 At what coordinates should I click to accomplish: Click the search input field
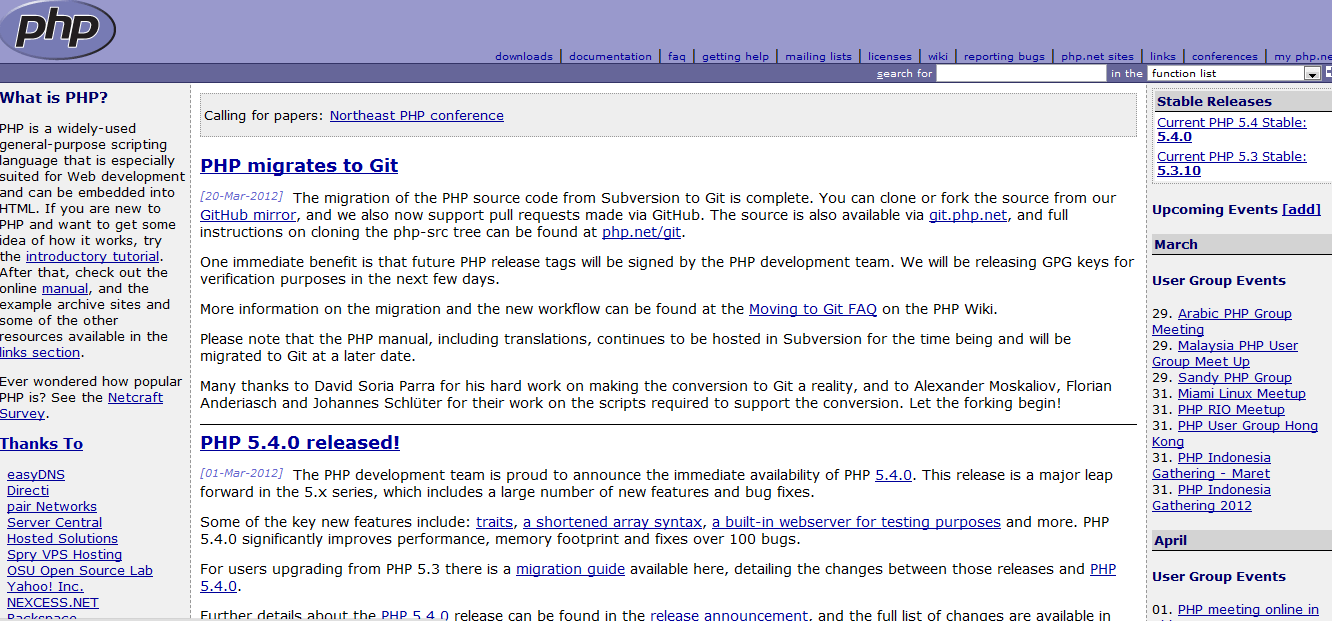(1021, 73)
